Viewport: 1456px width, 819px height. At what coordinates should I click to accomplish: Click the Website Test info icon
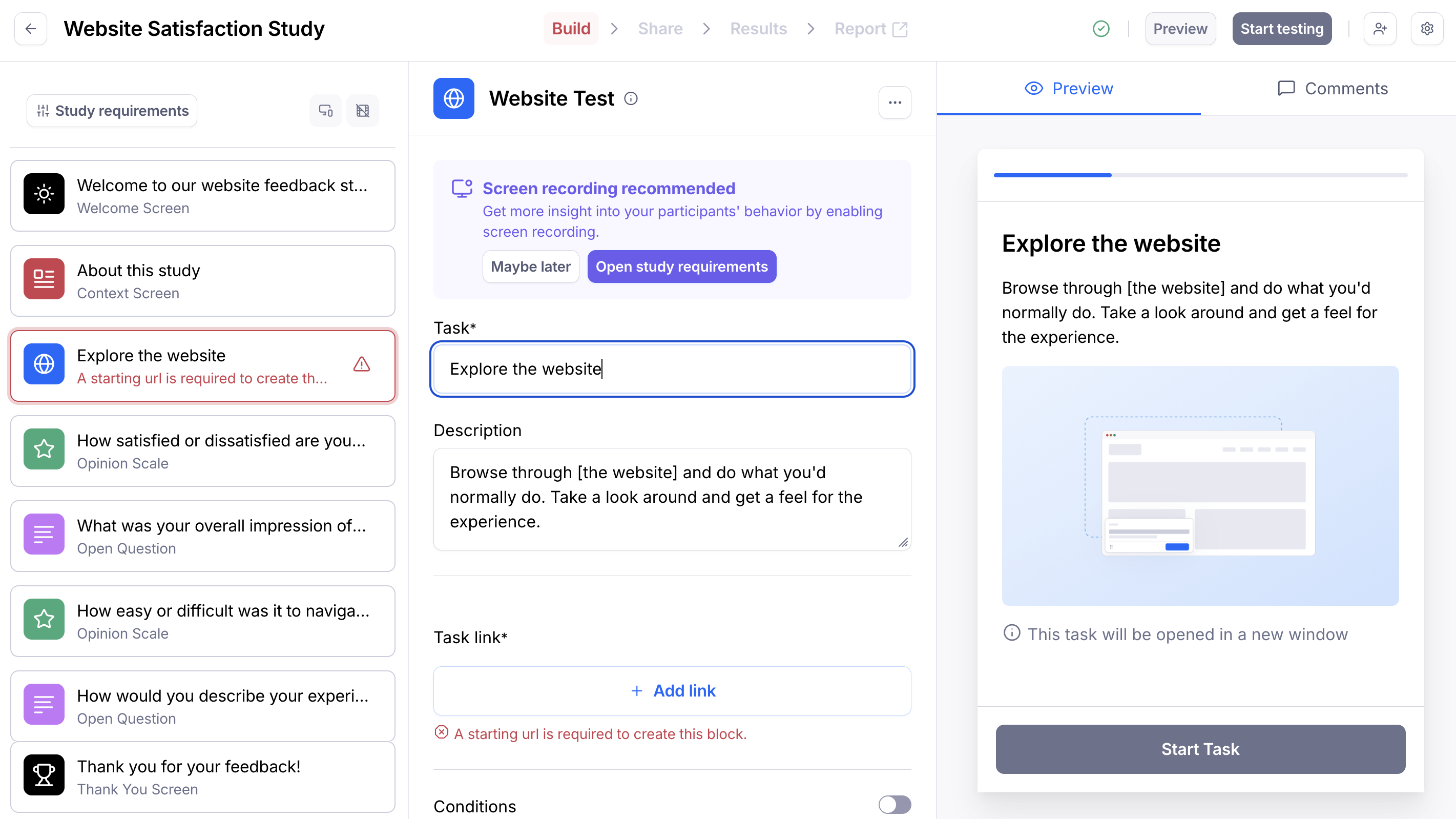(x=631, y=98)
